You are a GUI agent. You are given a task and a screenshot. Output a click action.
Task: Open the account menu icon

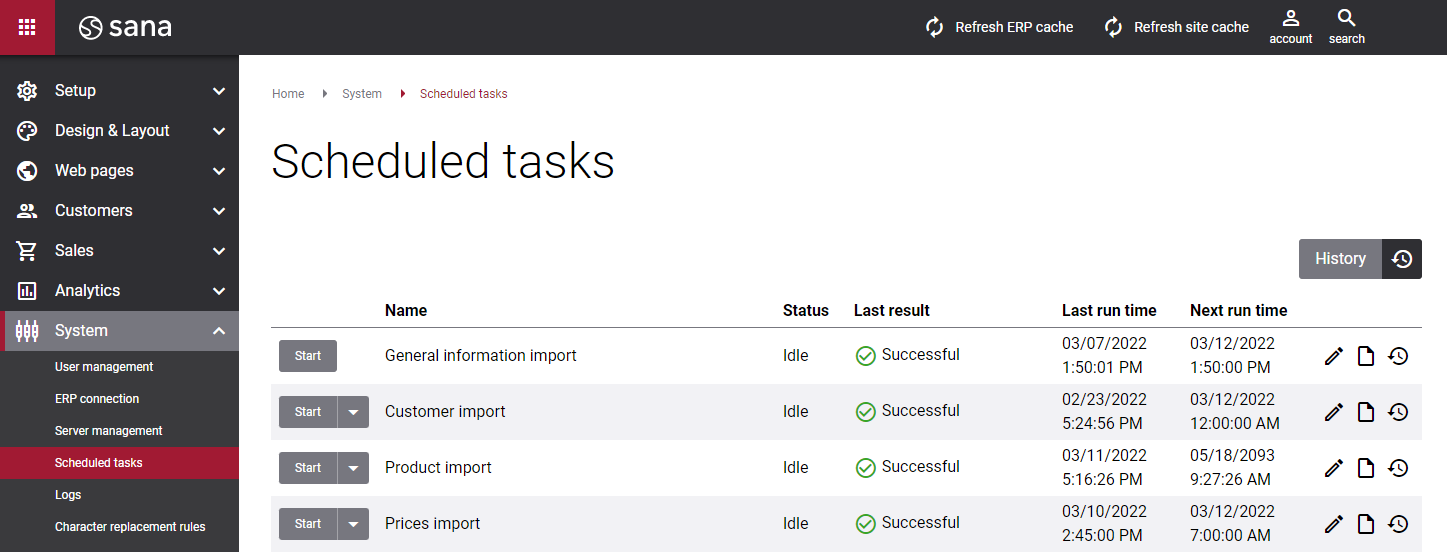point(1291,18)
